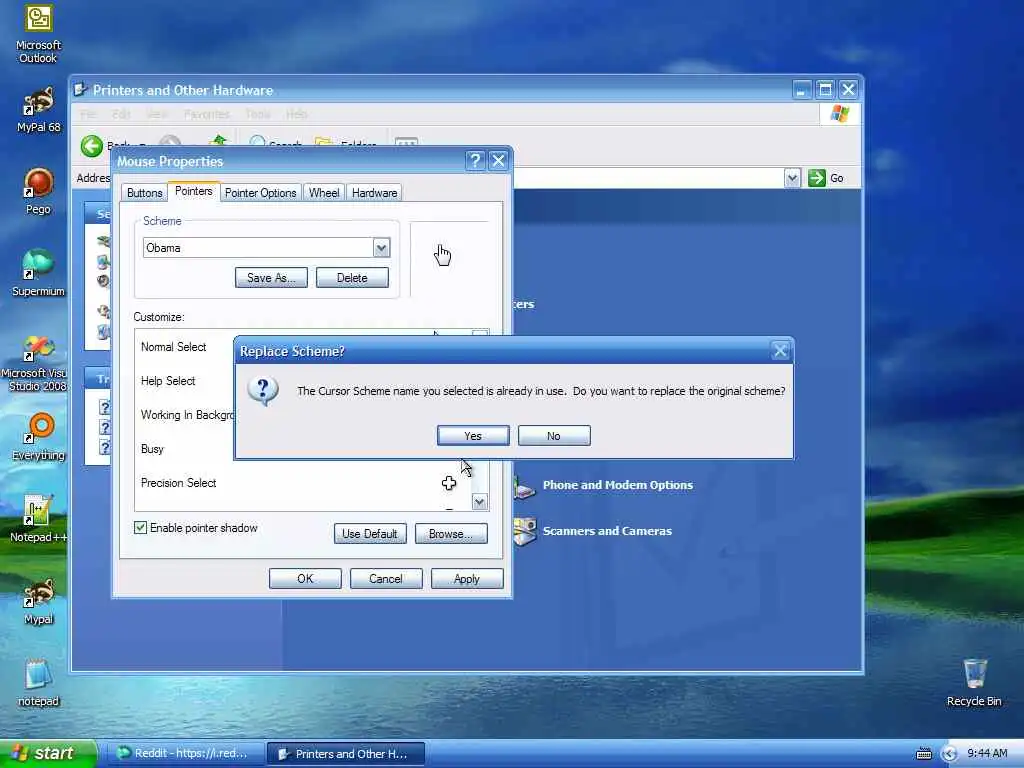Open MyPal 68 desktop icon
This screenshot has width=1024, height=768.
[38, 110]
